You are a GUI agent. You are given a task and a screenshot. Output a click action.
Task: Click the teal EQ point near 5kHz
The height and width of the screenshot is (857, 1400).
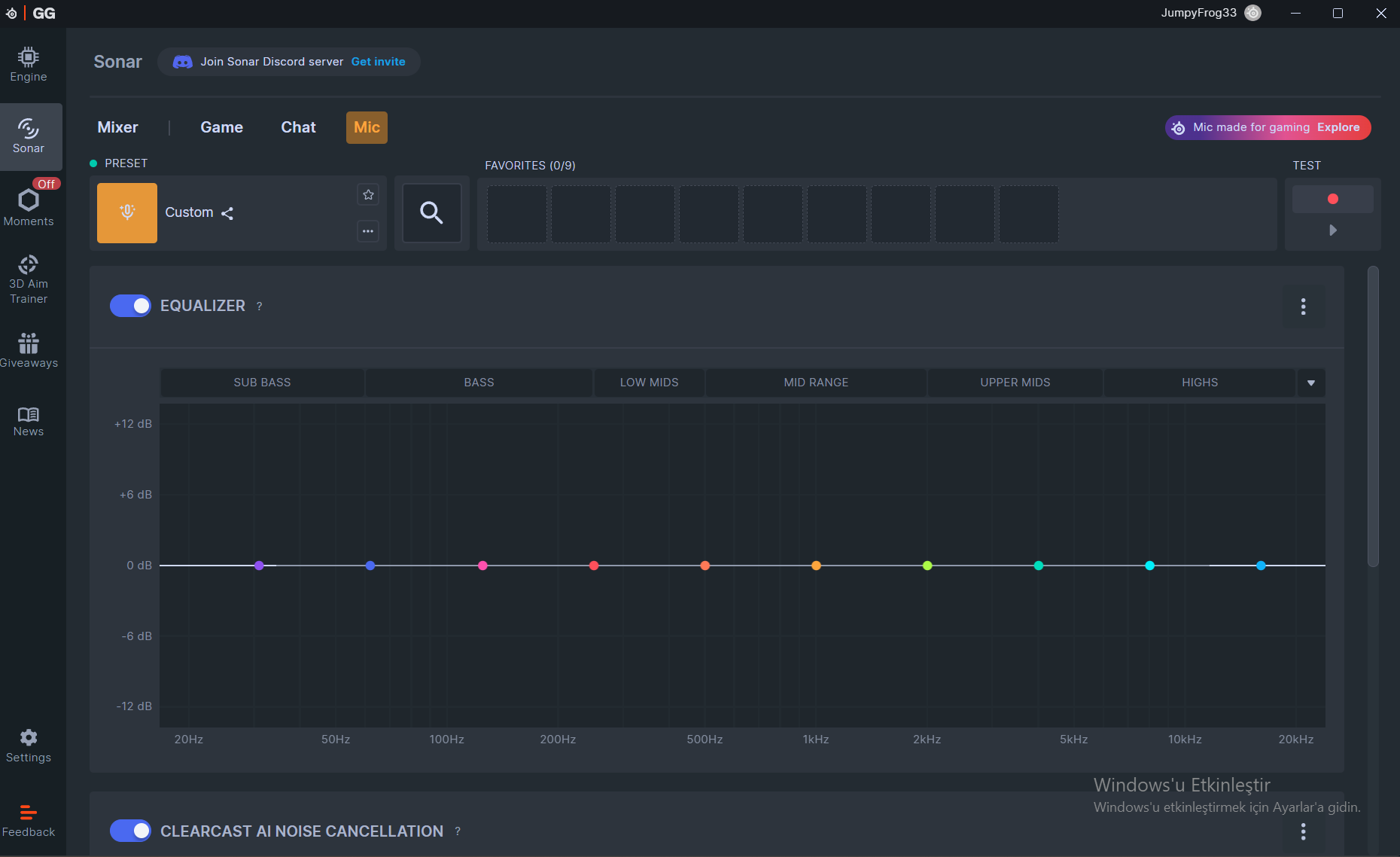pos(1039,566)
